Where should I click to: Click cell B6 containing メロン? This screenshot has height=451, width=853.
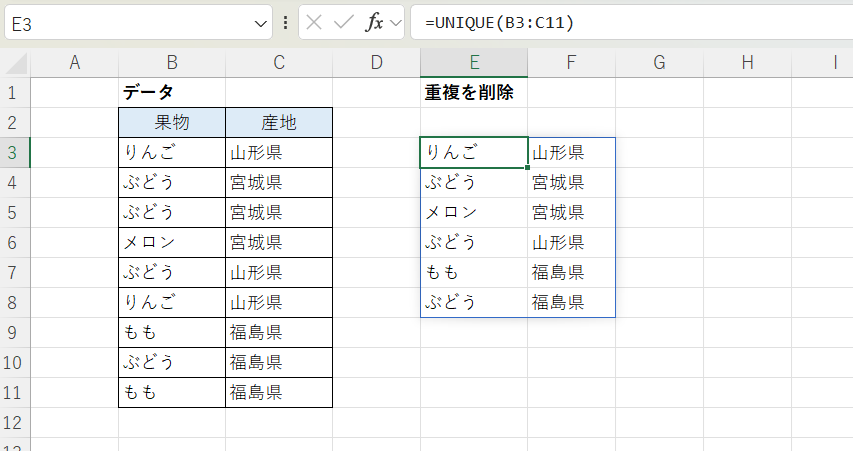(x=172, y=242)
